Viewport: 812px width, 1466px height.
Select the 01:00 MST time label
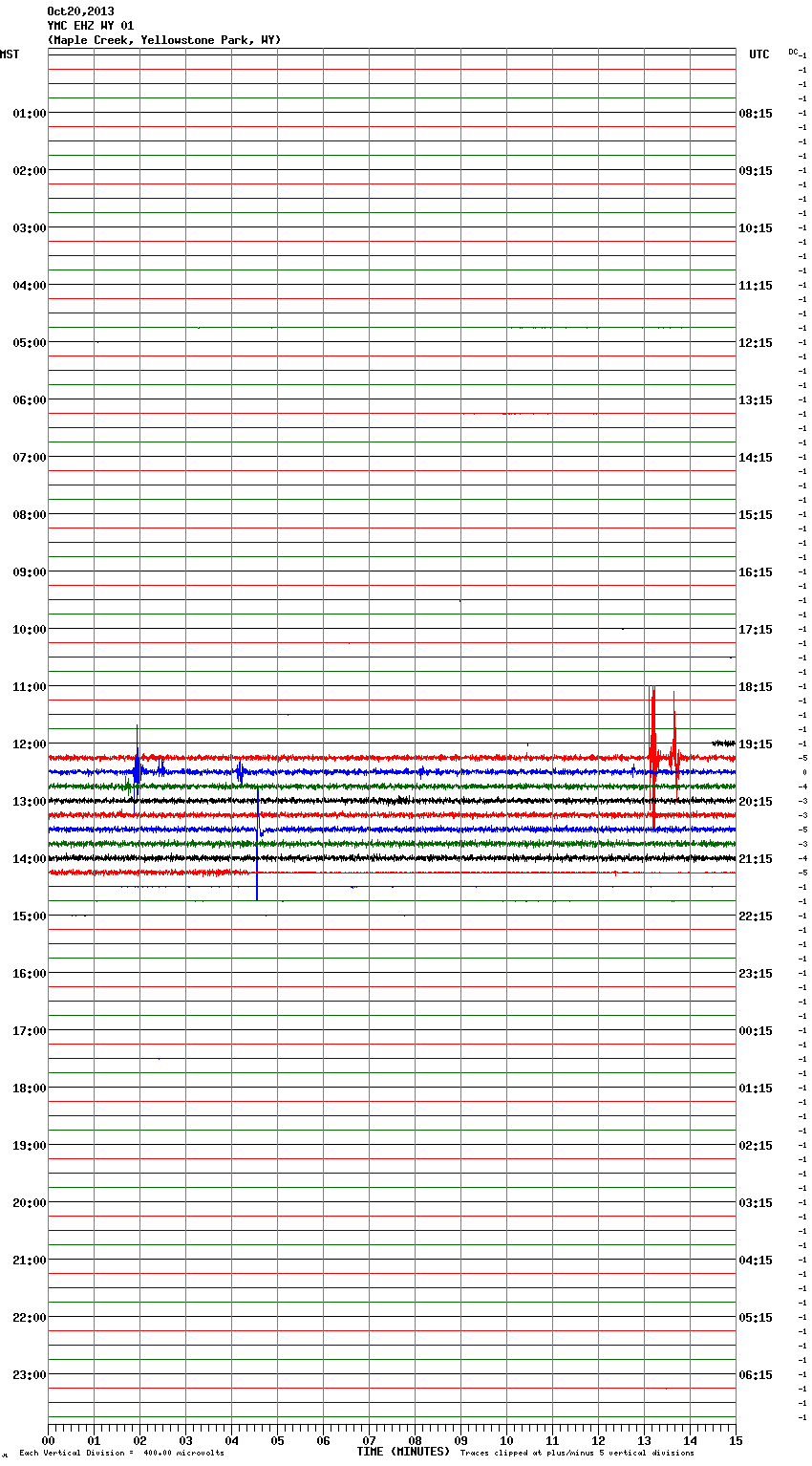click(x=30, y=114)
